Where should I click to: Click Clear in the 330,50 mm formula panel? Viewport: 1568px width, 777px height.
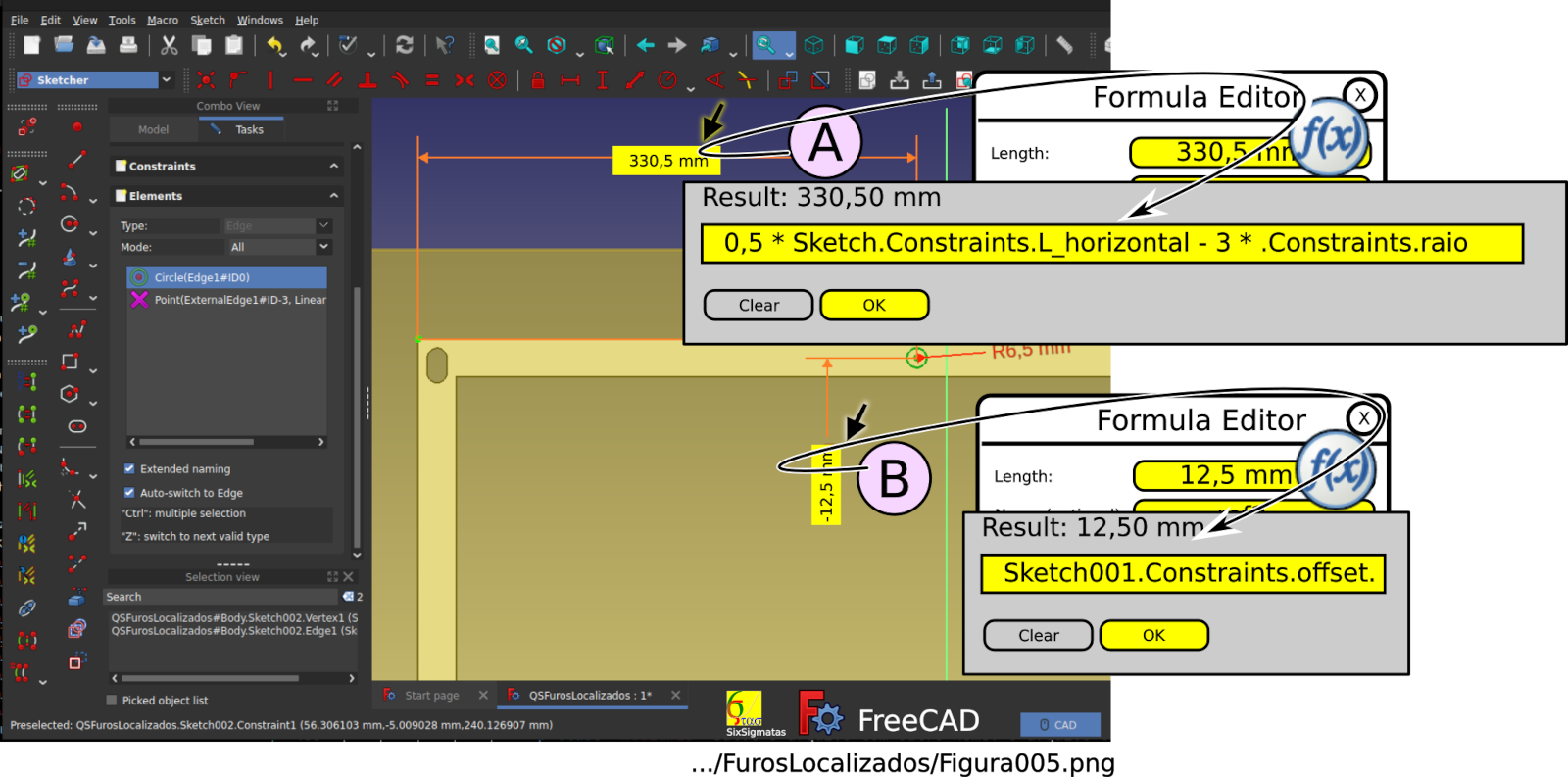pyautogui.click(x=759, y=305)
